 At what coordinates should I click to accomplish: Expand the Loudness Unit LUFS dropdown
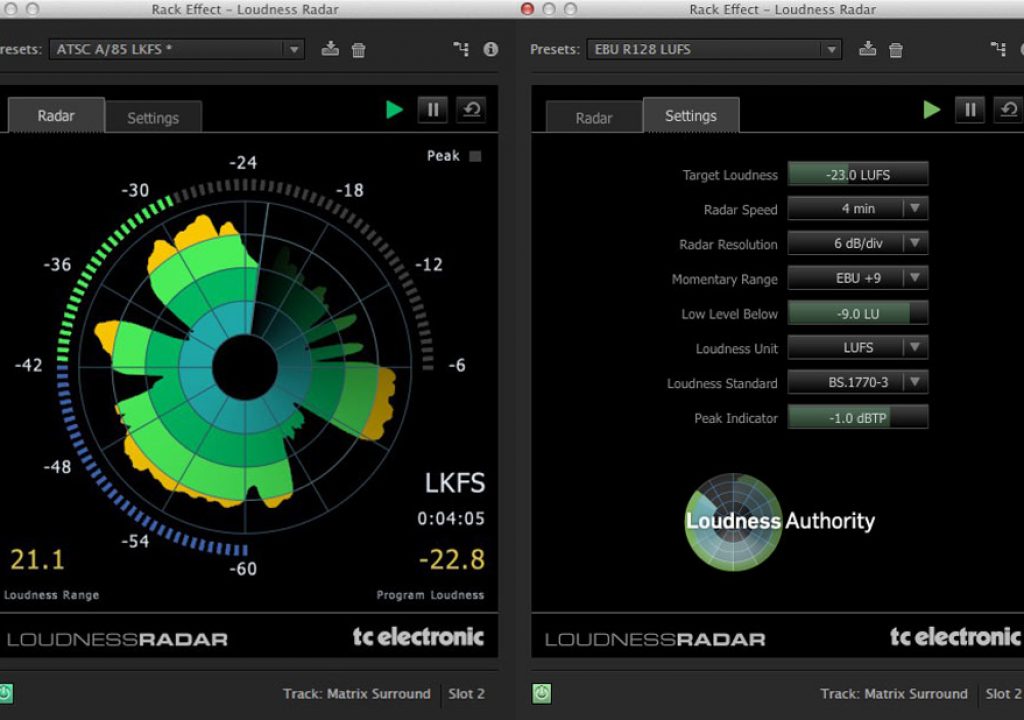coord(857,348)
